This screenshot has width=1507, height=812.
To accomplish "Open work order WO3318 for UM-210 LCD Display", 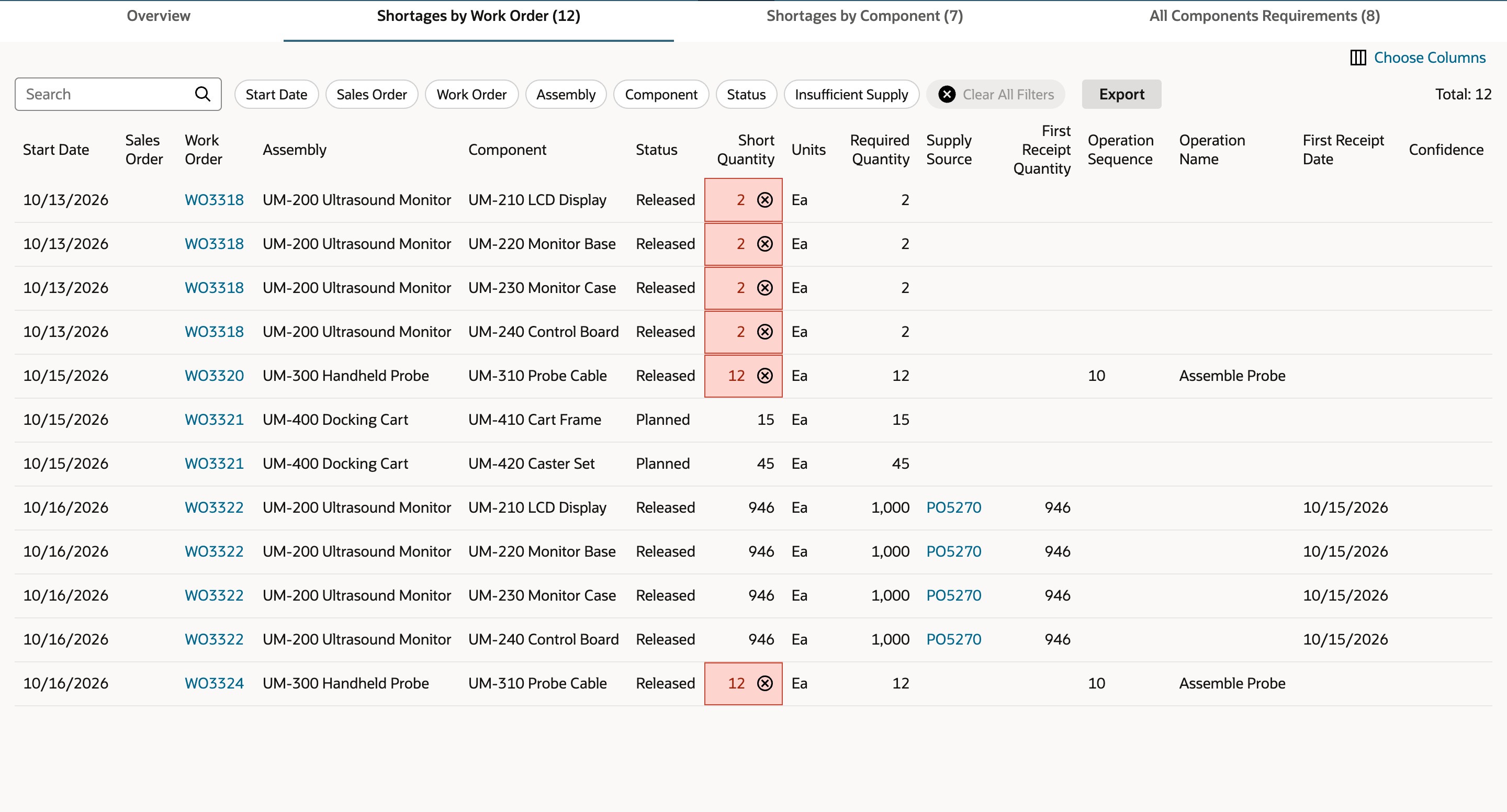I will point(214,200).
